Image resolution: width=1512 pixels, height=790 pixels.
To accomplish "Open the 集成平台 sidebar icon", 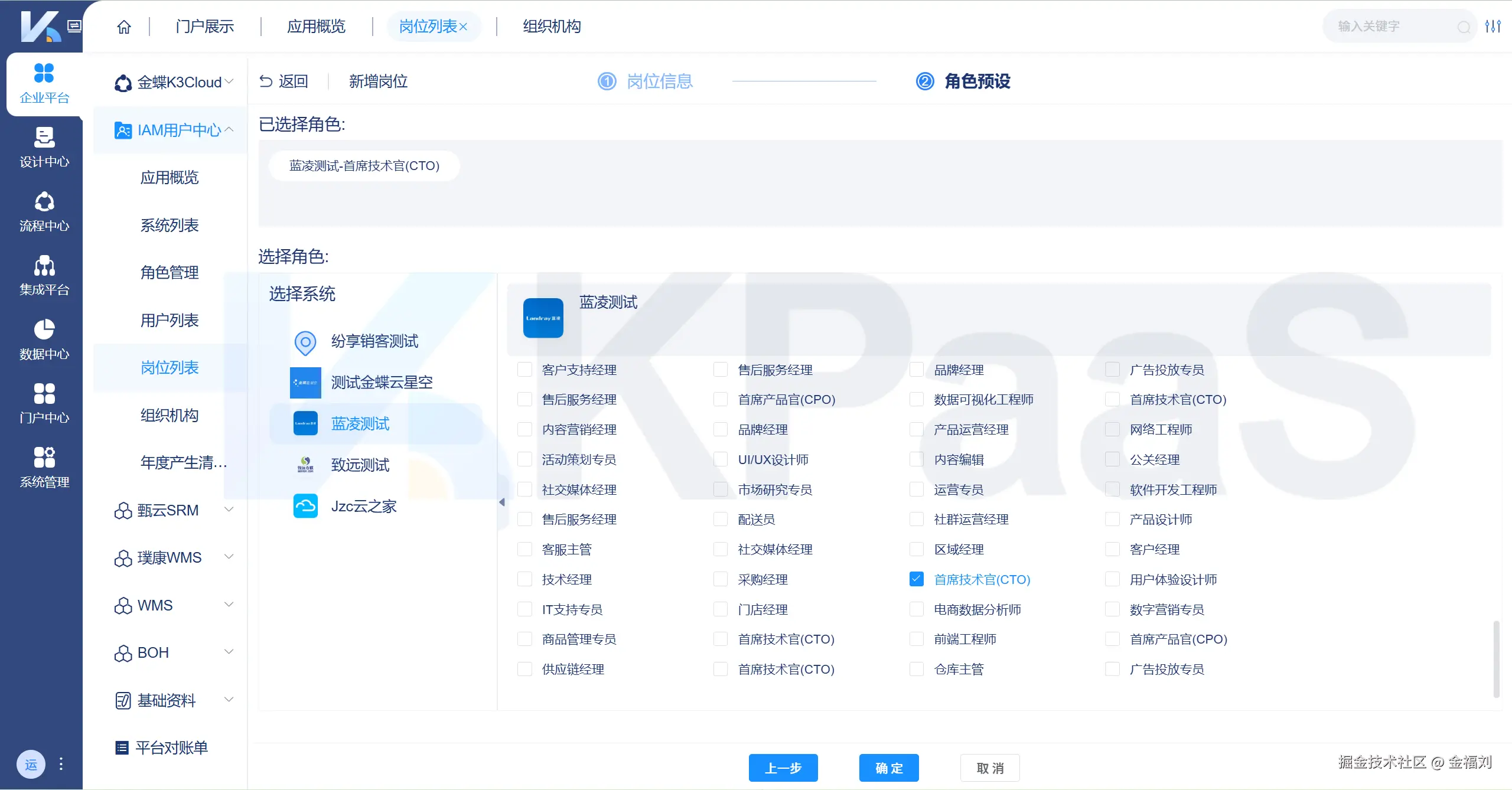I will [x=44, y=266].
